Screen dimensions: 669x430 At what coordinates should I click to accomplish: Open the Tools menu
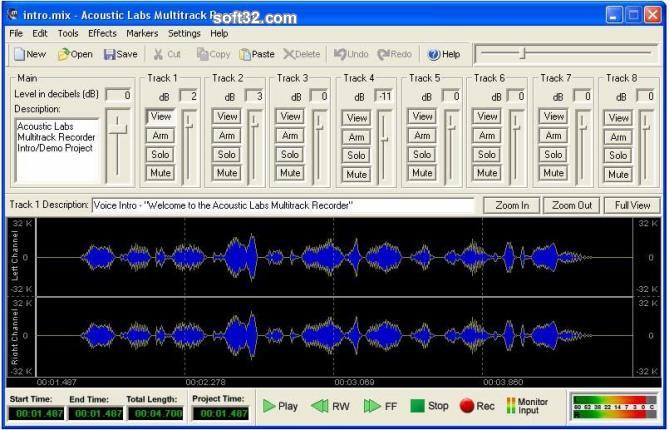tap(68, 33)
